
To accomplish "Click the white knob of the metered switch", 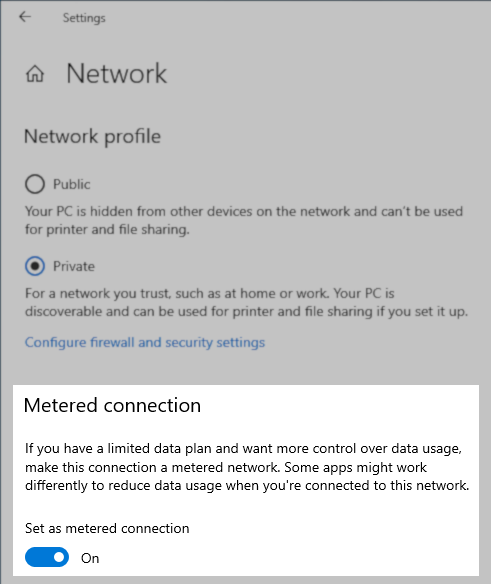I will pyautogui.click(x=59, y=557).
